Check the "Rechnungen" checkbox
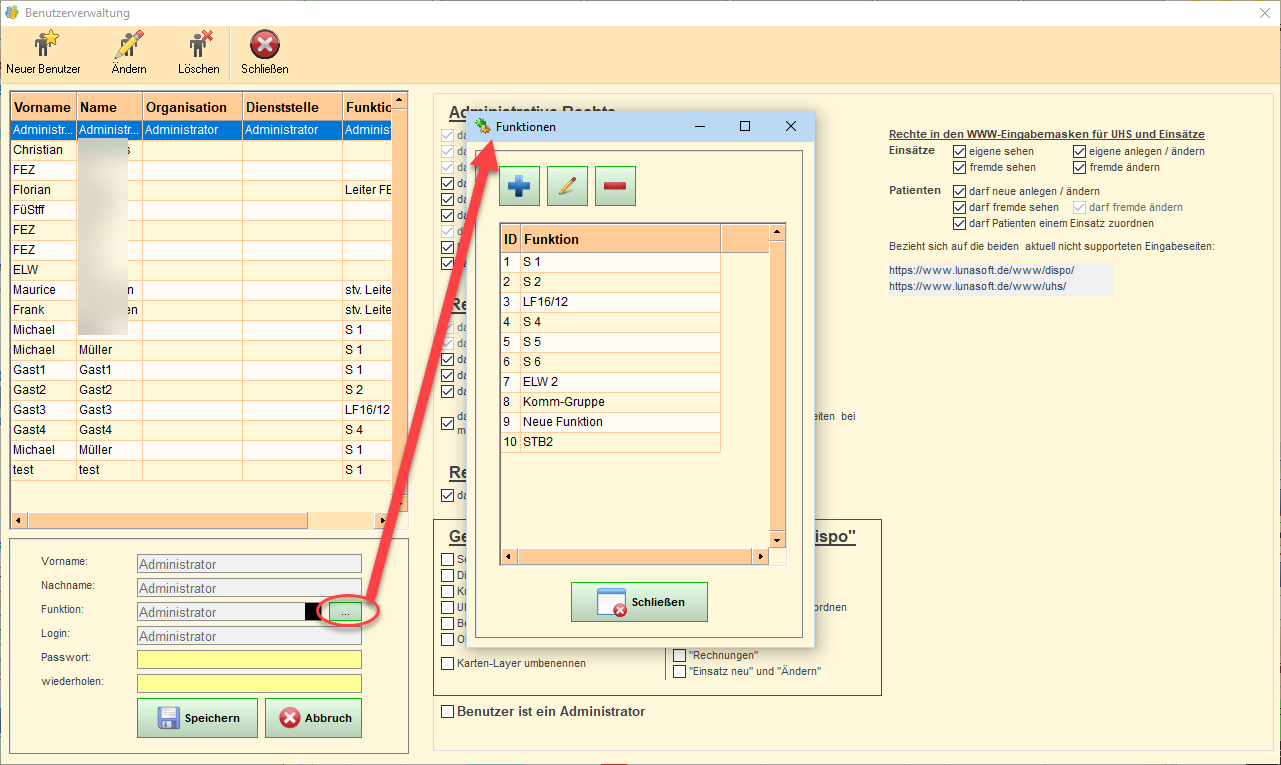The height and width of the screenshot is (765, 1281). [x=680, y=655]
